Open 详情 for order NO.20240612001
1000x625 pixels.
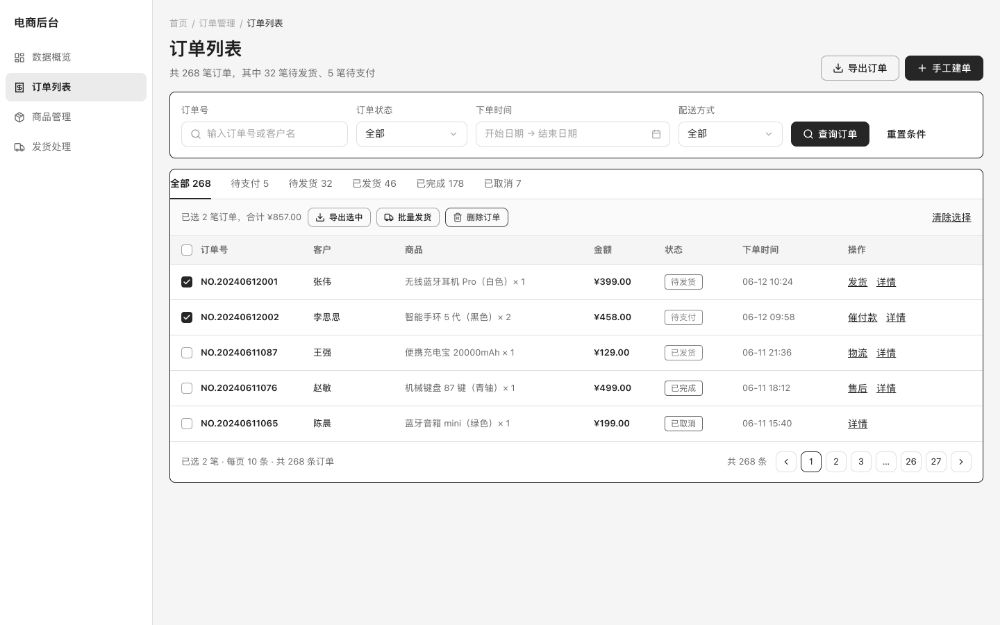(x=886, y=282)
